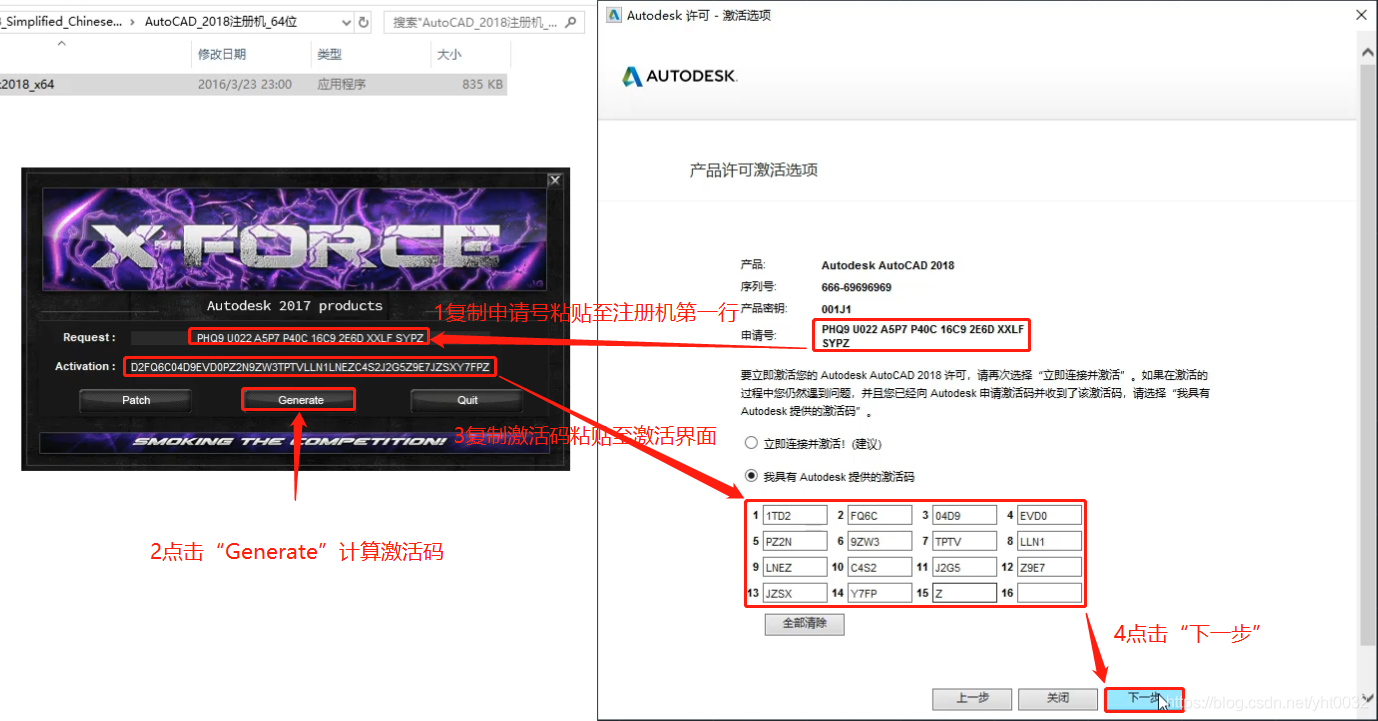Click the refresh icon beside the address bar
Screen dimensions: 1378x721
click(363, 22)
